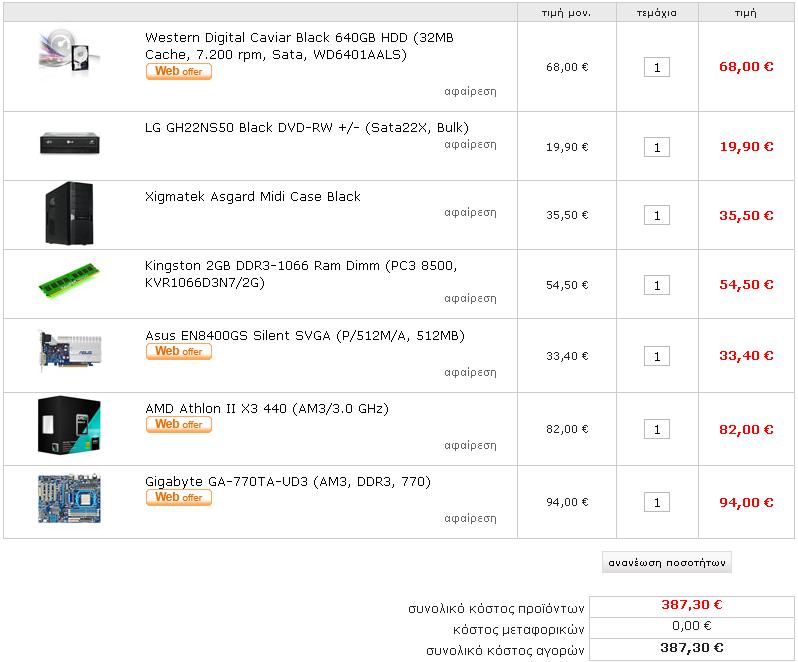Screen dimensions: 798x662
Task: Select the quantity field for Western Digital HDD
Action: tap(657, 67)
